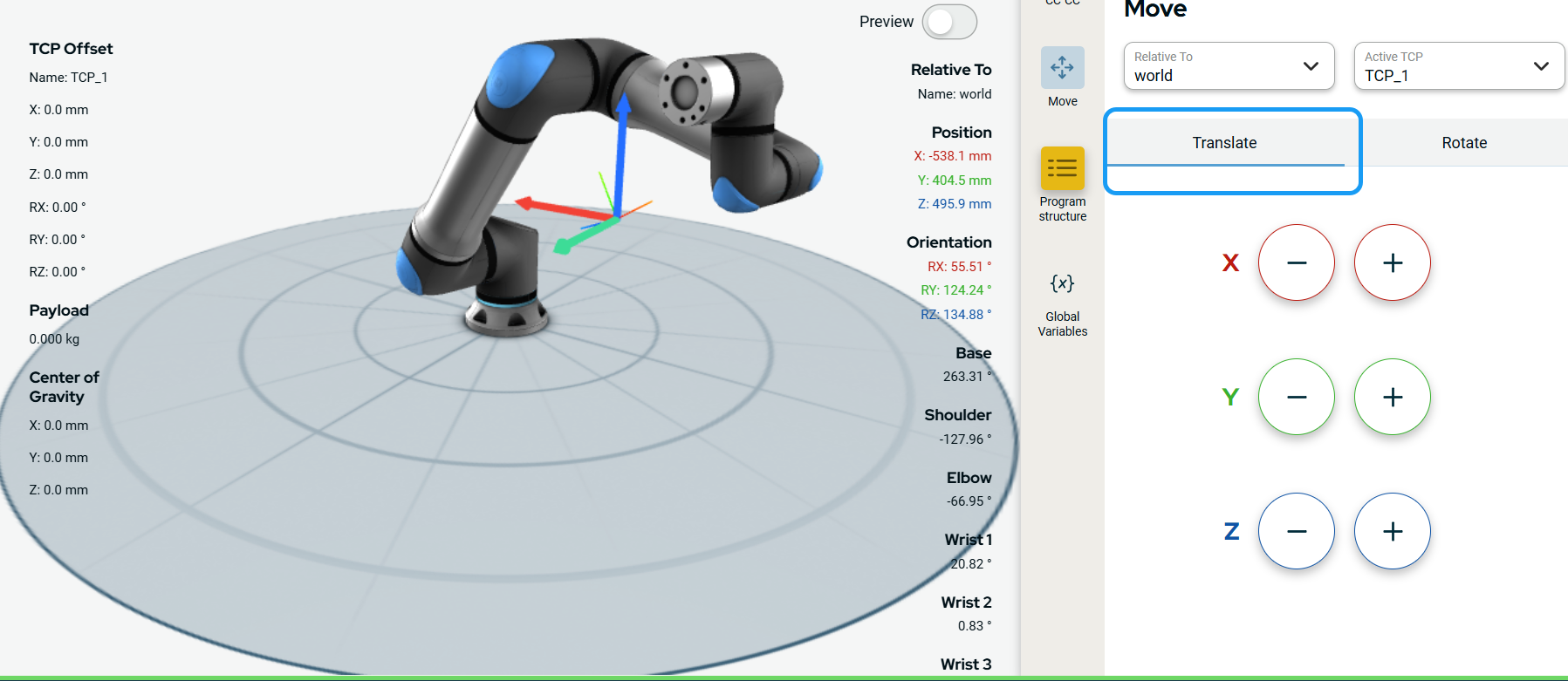
Task: Open Global Variables icon
Action: click(x=1062, y=284)
